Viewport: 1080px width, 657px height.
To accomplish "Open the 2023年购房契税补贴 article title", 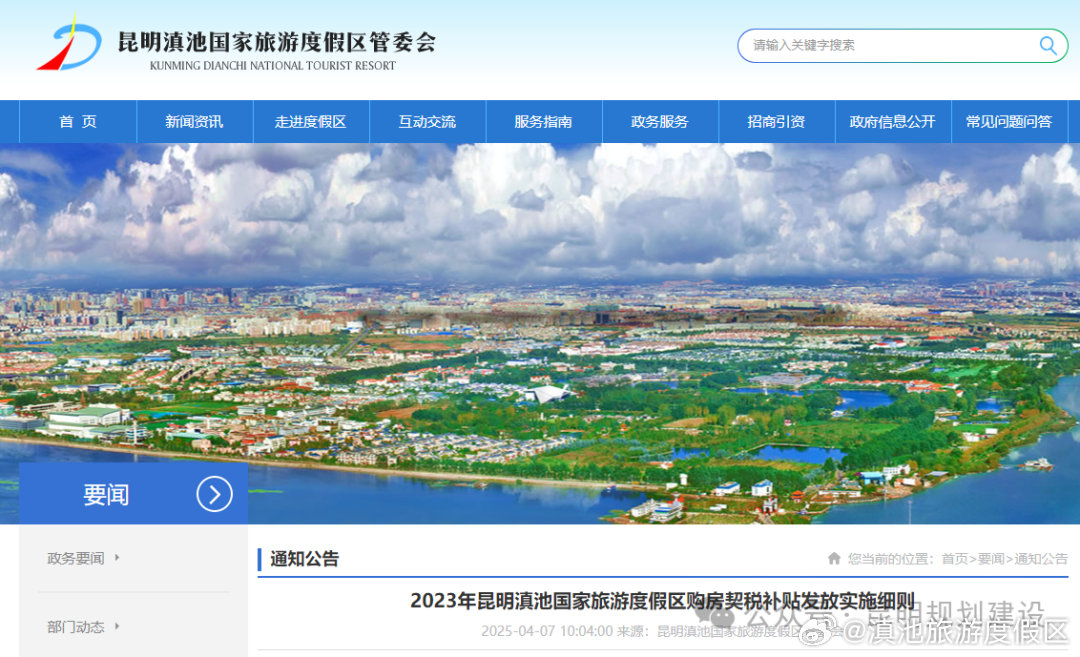I will point(662,601).
